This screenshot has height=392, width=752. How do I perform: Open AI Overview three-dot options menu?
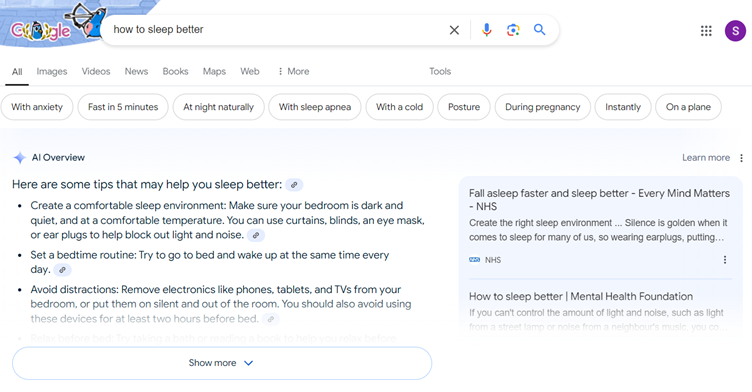[741, 158]
